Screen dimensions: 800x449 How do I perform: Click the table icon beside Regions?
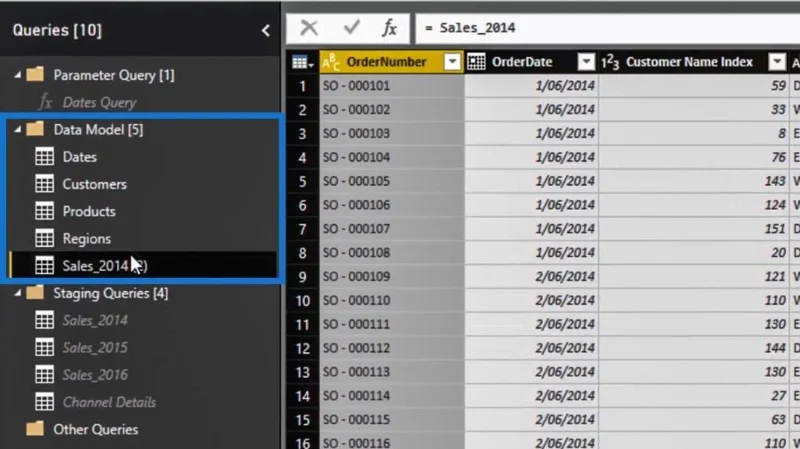click(x=44, y=238)
